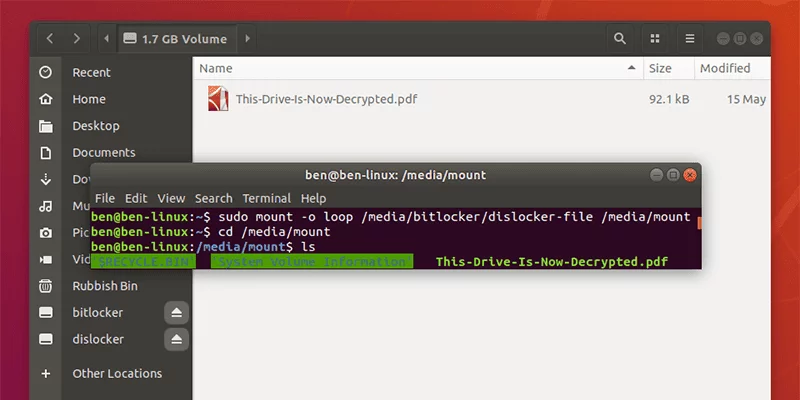Open the terminal's File menu
This screenshot has width=800, height=400.
(x=105, y=198)
